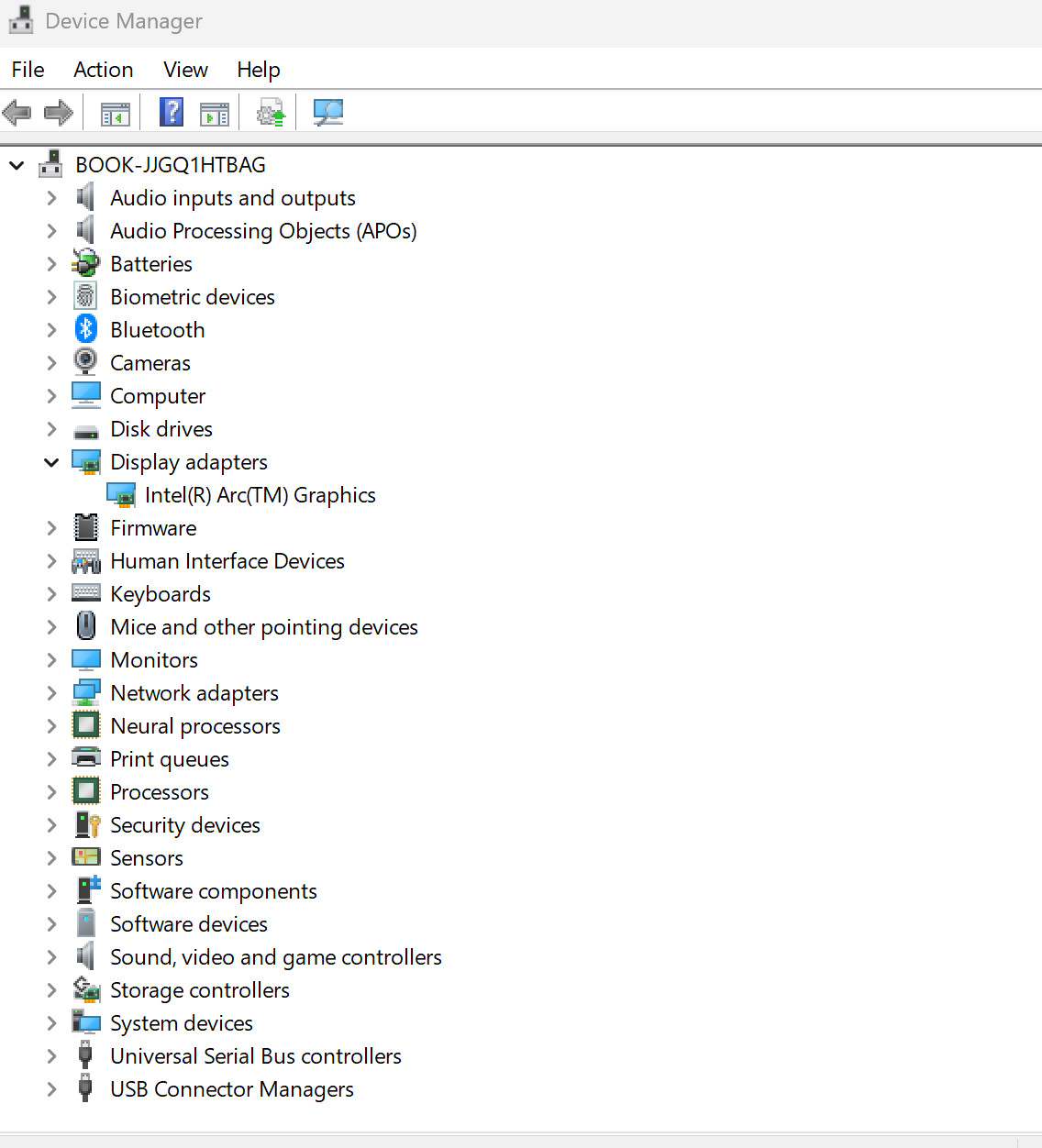Click the Device Manager title bar icon

point(20,20)
